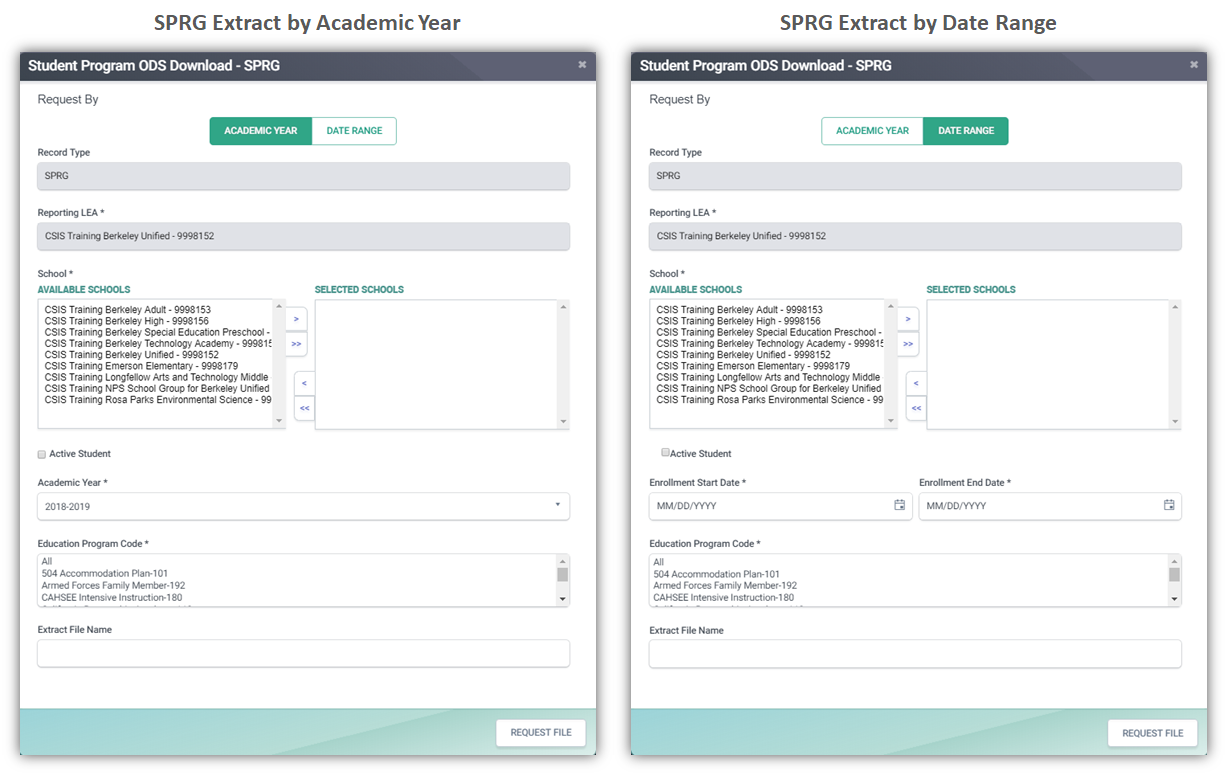Check Active Student in the Date Range form
Screen dimensions: 1227x775
664,452
